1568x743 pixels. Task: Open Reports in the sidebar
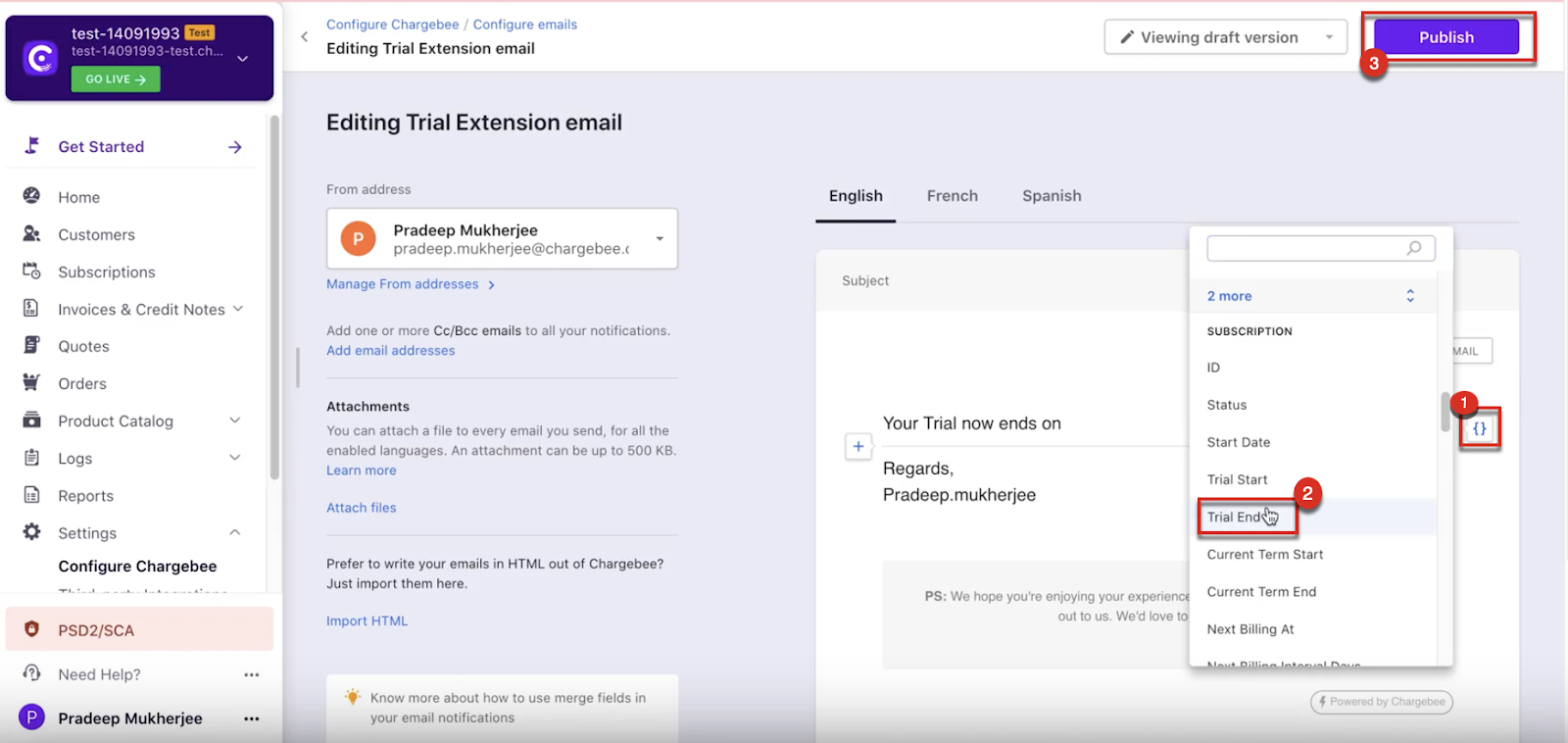click(85, 495)
